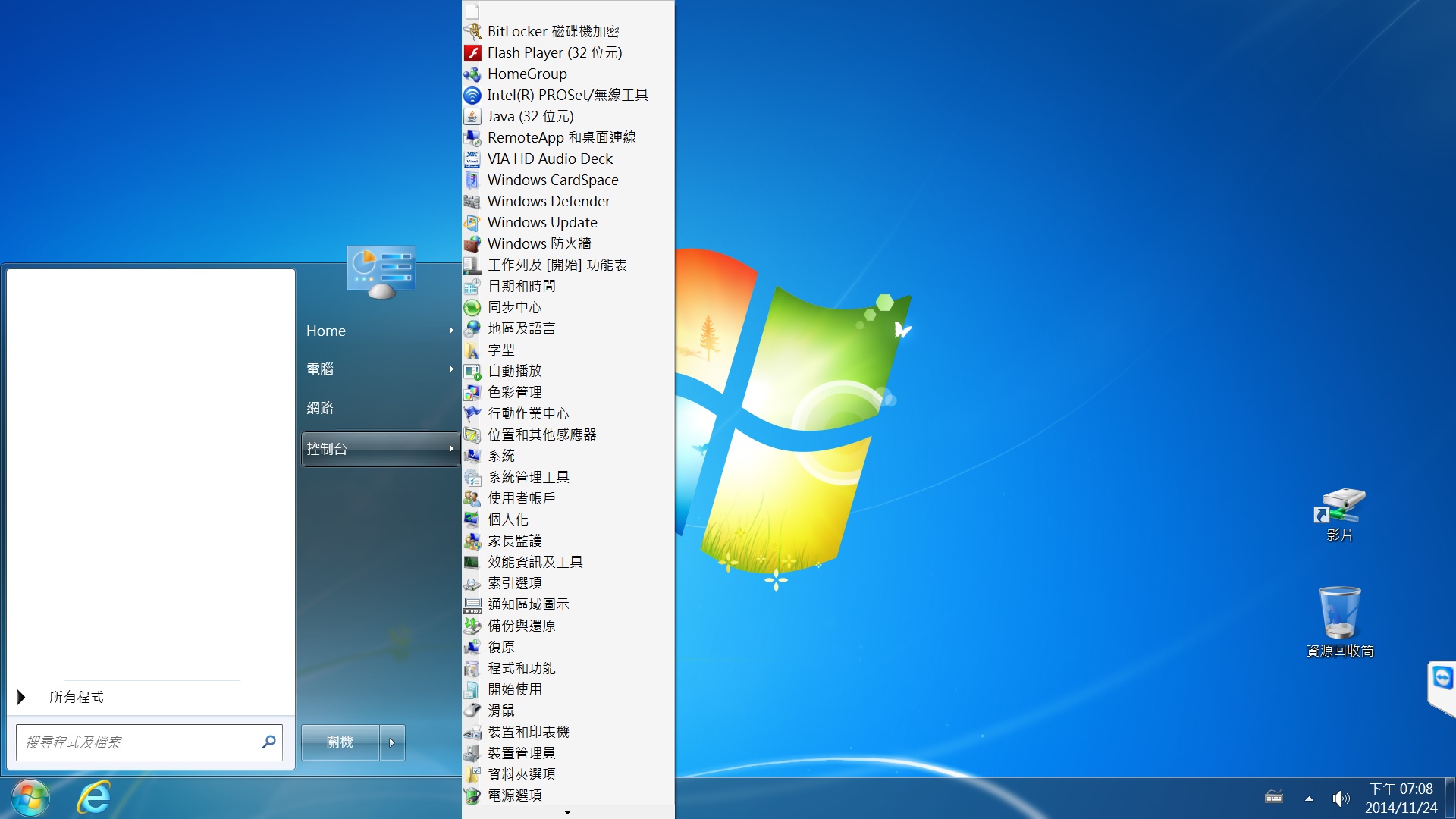This screenshot has height=819, width=1456.
Task: Select 日期和時間 menu item
Action: click(x=568, y=287)
